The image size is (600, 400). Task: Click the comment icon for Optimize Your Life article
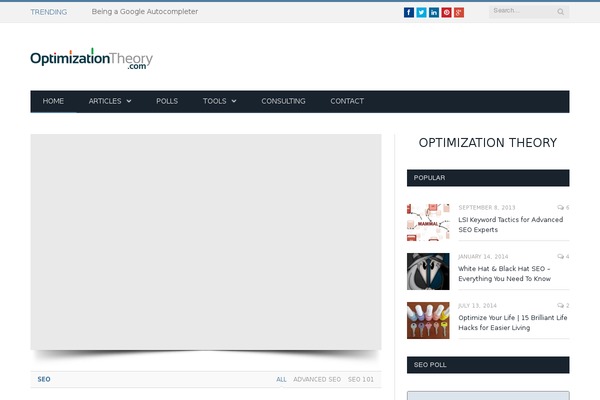point(561,305)
